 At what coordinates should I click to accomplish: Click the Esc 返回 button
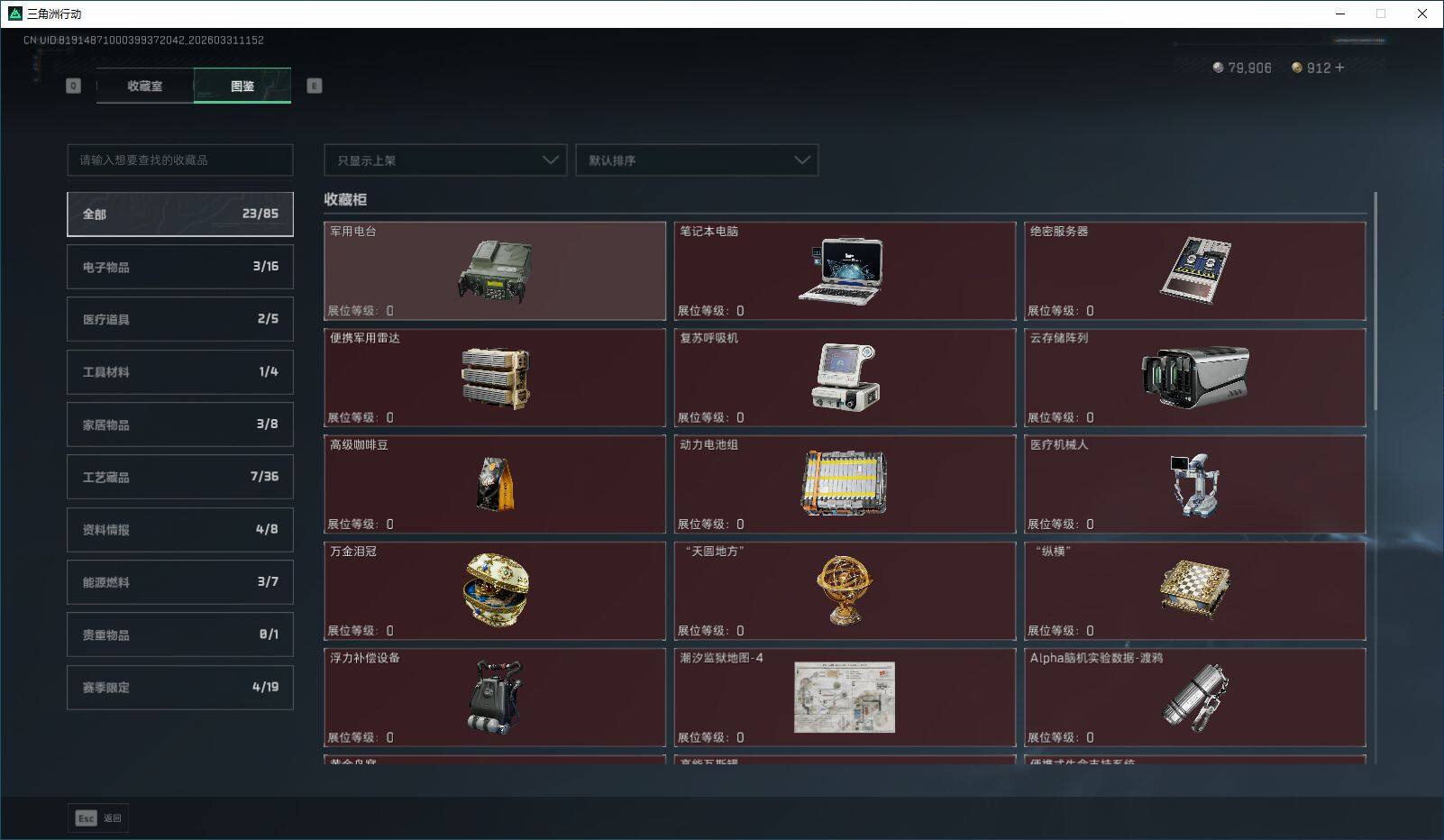97,817
